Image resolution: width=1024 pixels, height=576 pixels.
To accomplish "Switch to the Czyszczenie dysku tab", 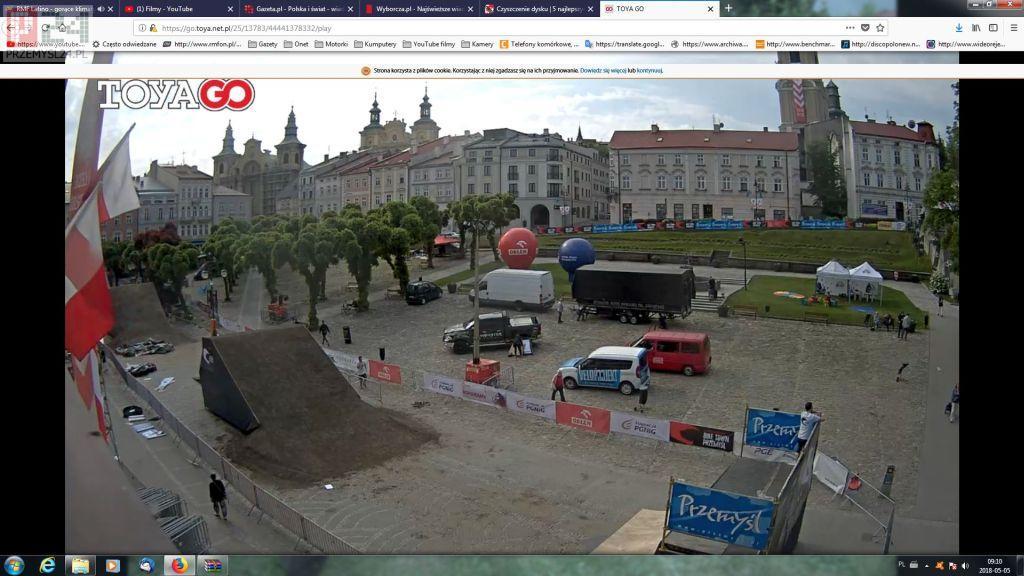I will 539,9.
